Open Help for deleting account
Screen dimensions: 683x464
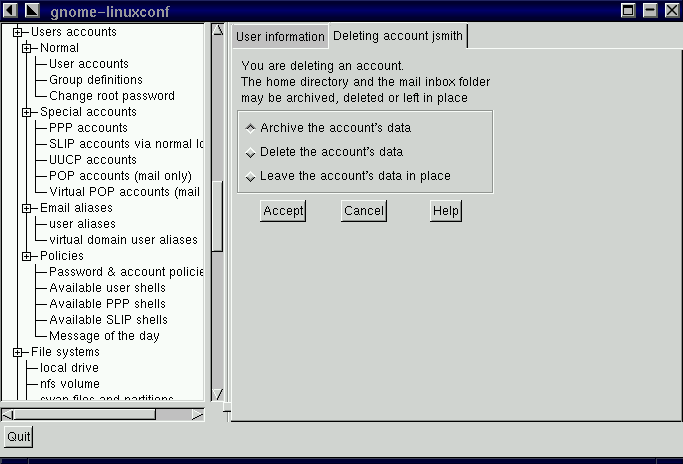click(446, 211)
